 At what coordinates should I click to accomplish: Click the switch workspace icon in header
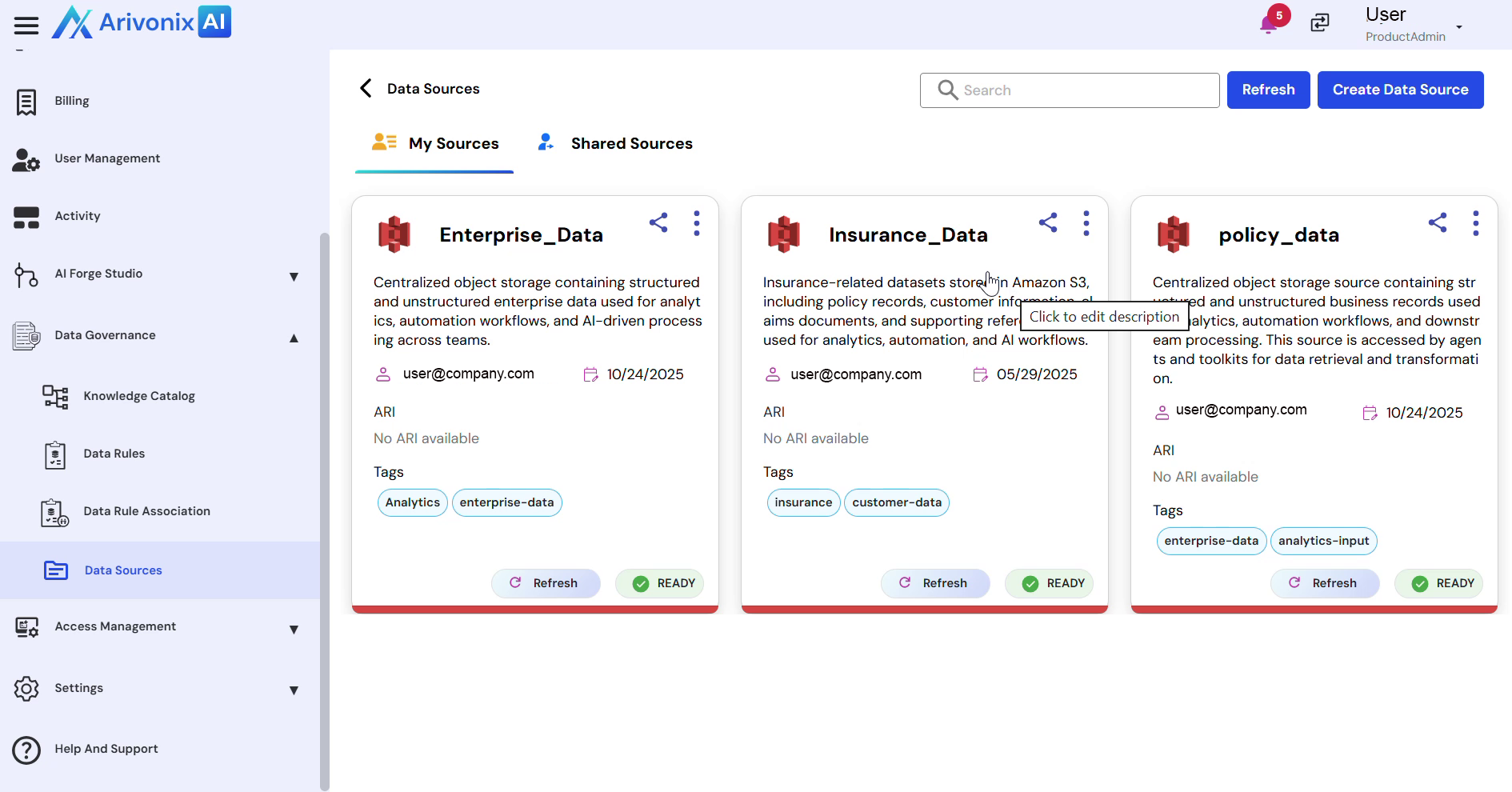1320,22
